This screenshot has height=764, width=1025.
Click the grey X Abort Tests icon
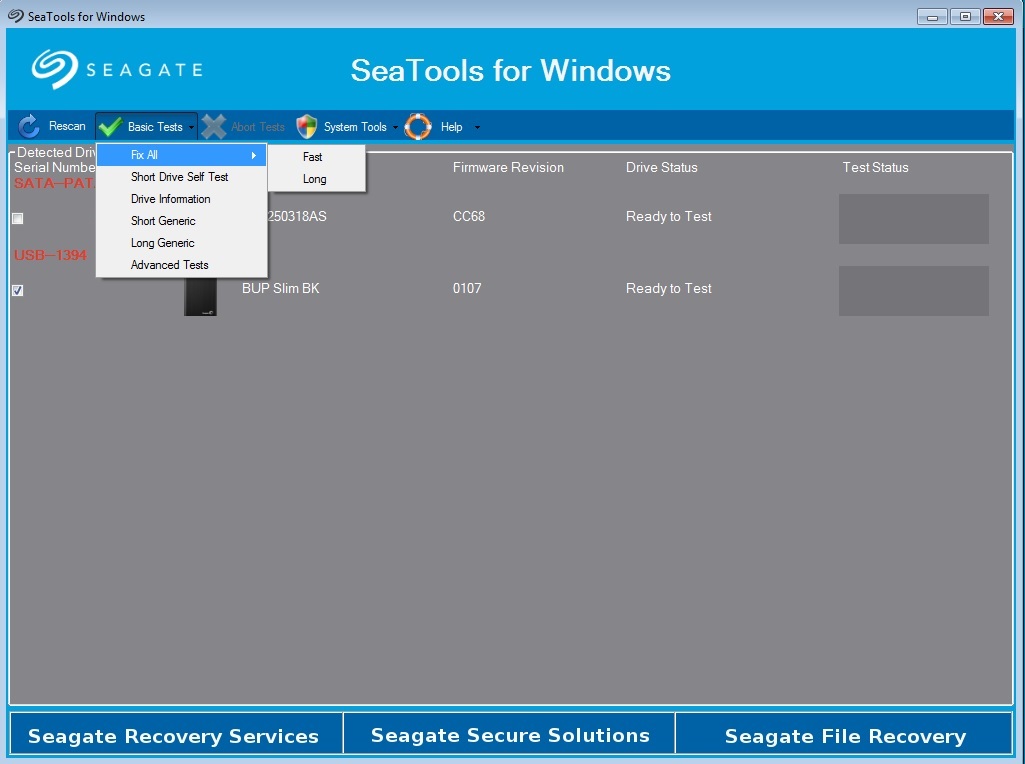[x=213, y=126]
